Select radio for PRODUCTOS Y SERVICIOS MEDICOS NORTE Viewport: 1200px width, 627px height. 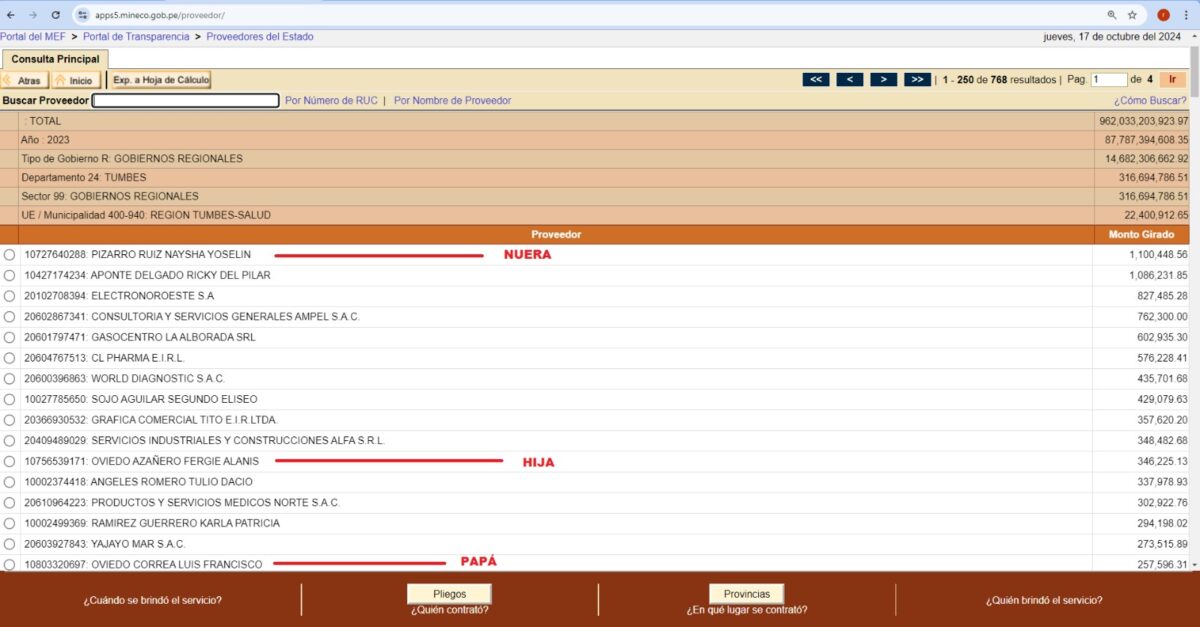coord(9,503)
